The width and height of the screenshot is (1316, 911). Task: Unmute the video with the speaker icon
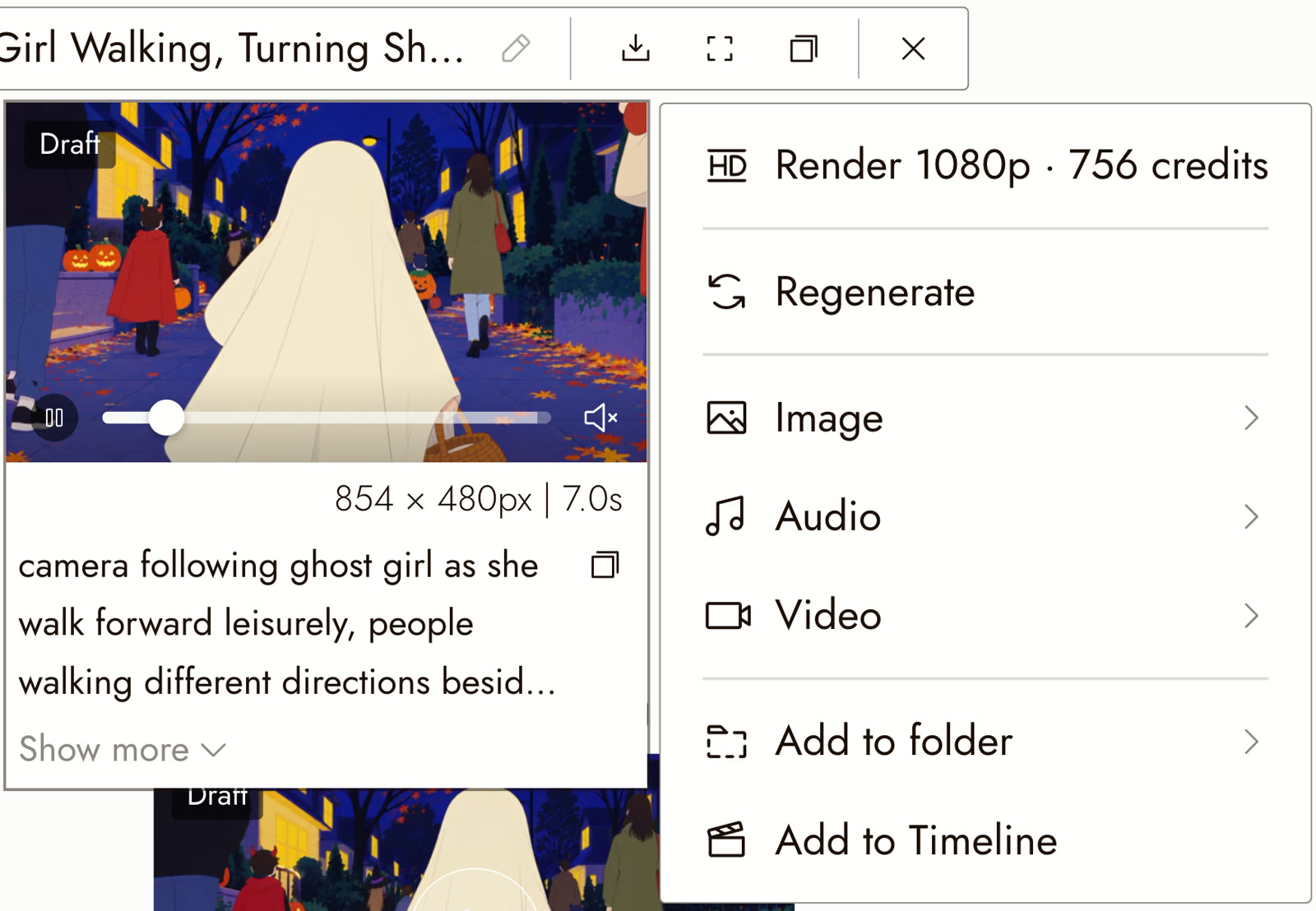tap(600, 418)
